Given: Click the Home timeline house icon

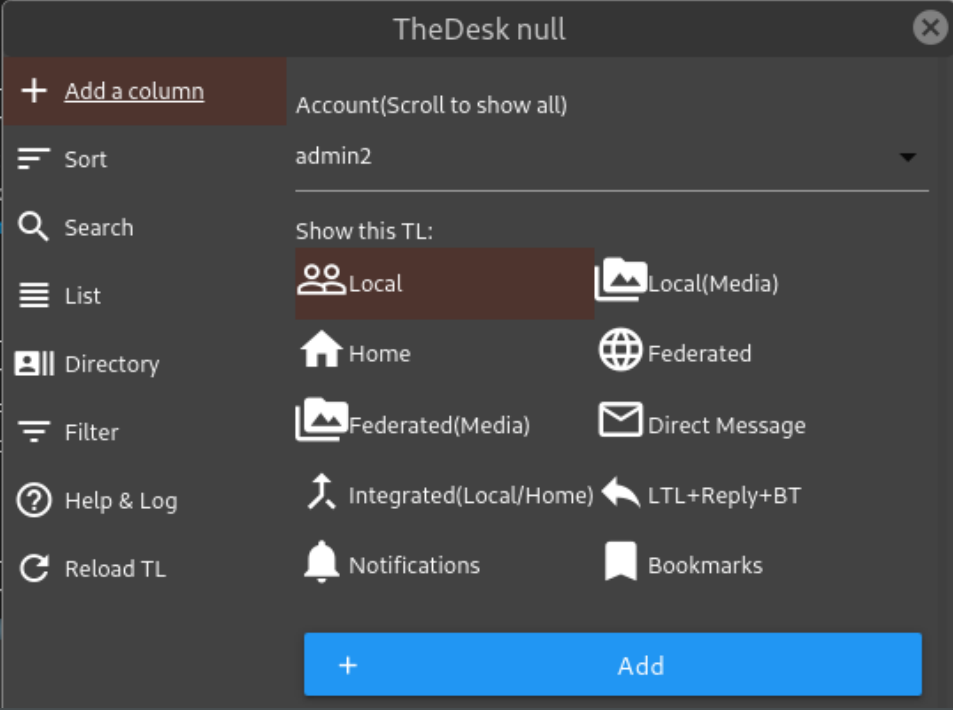Looking at the screenshot, I should click(x=321, y=351).
